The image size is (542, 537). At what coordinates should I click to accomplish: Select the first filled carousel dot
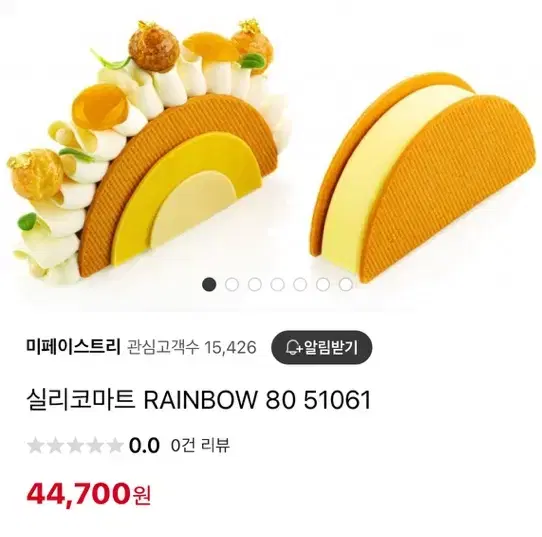click(x=209, y=284)
